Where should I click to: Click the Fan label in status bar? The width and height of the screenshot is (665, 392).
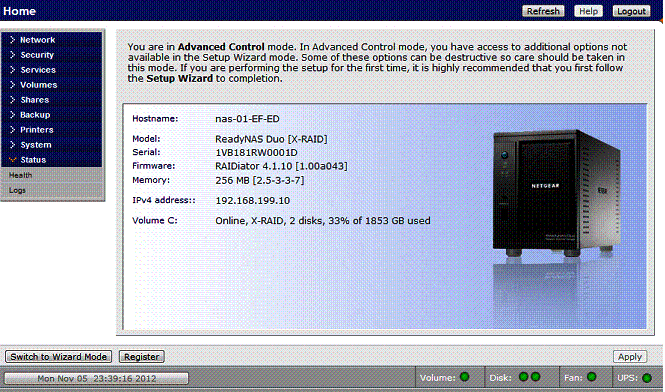point(573,378)
